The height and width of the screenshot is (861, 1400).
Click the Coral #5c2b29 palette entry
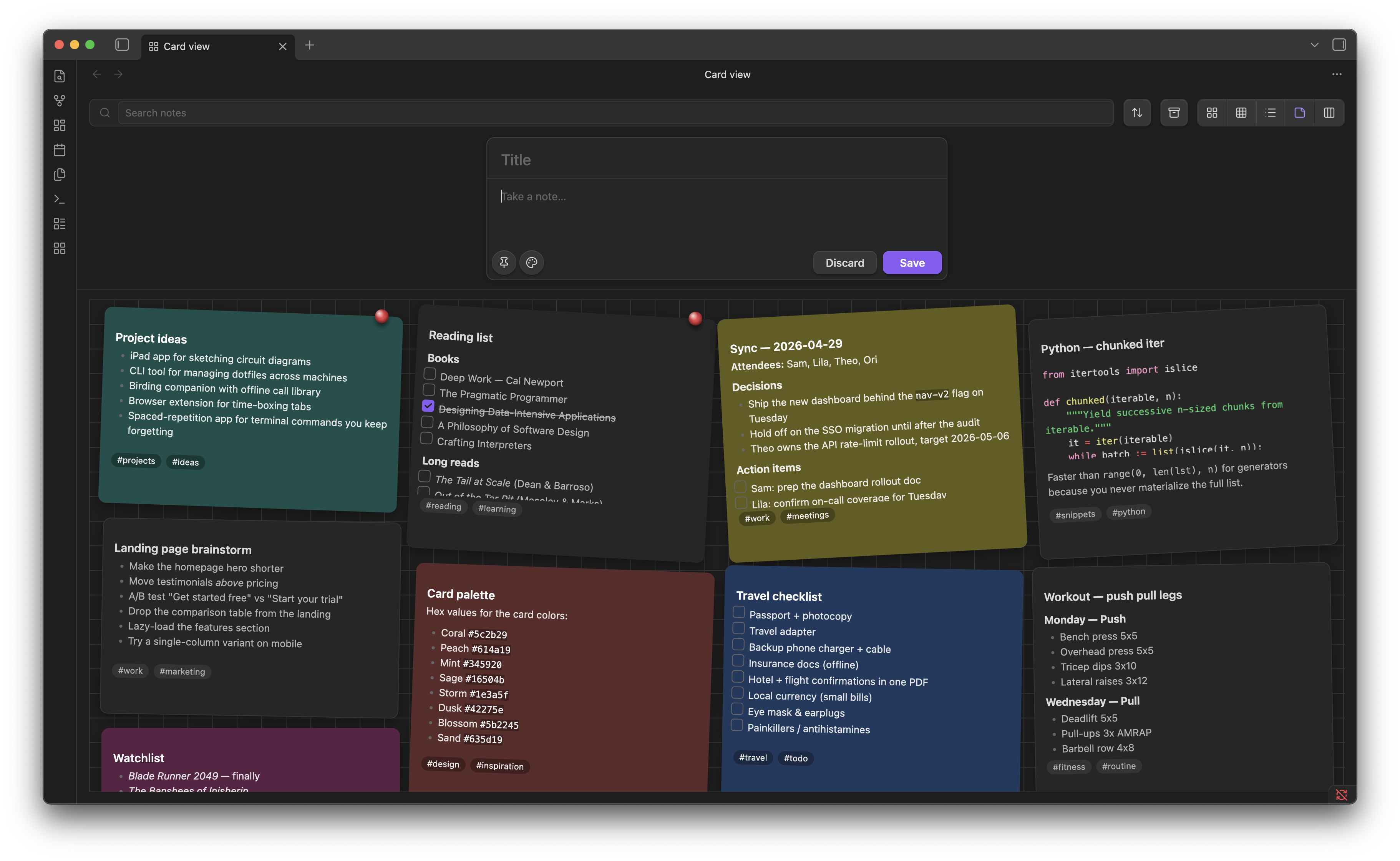tap(473, 634)
